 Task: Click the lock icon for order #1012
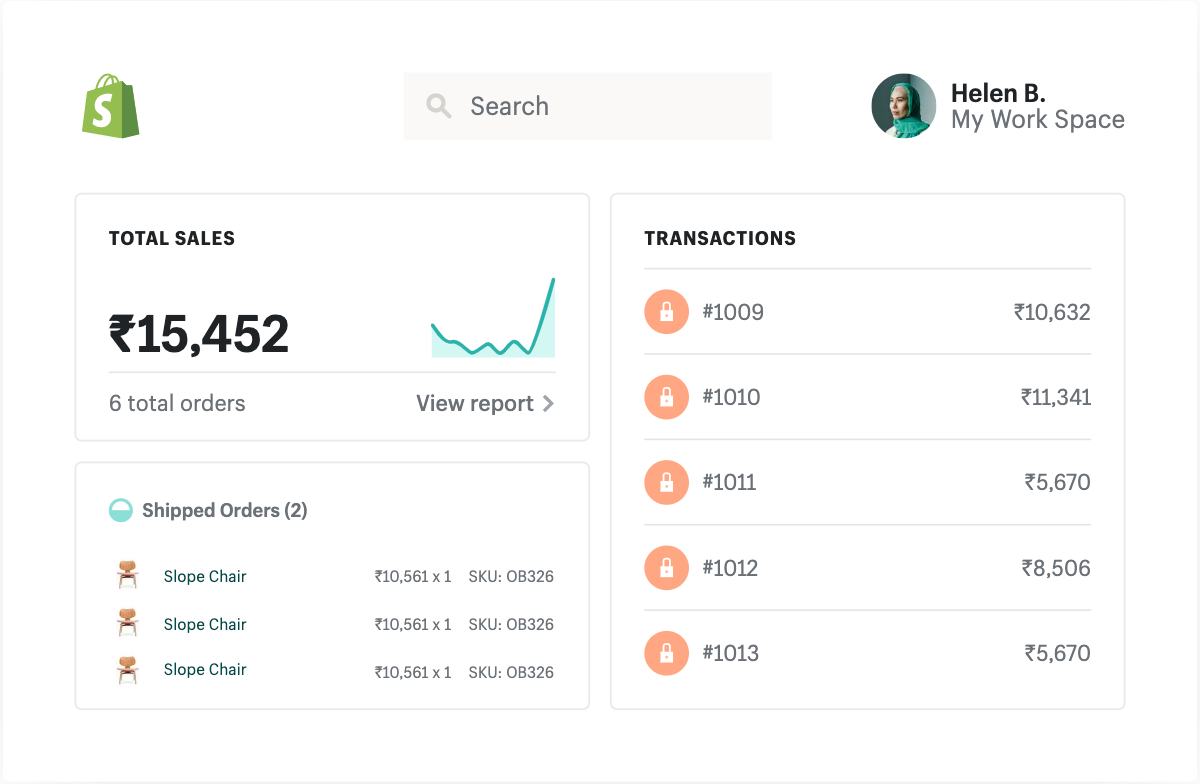click(666, 568)
